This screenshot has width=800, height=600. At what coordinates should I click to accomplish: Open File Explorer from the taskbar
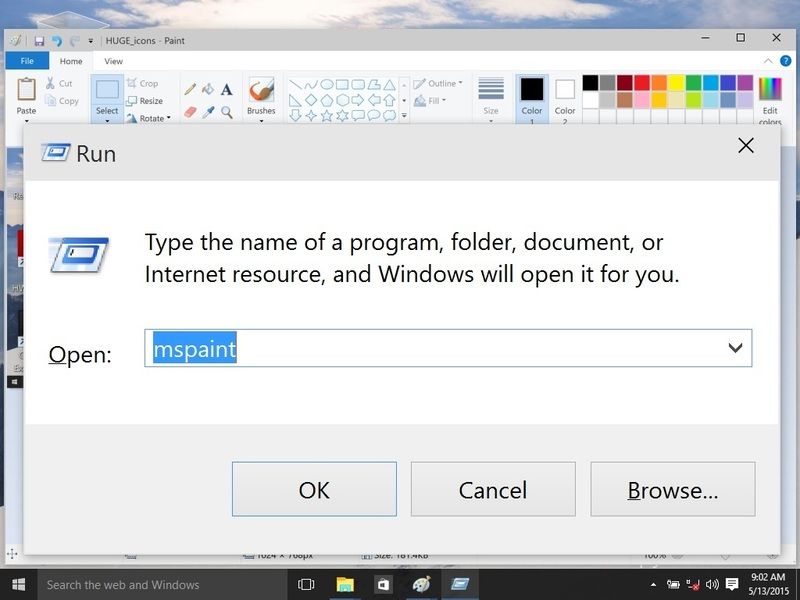pyautogui.click(x=344, y=584)
